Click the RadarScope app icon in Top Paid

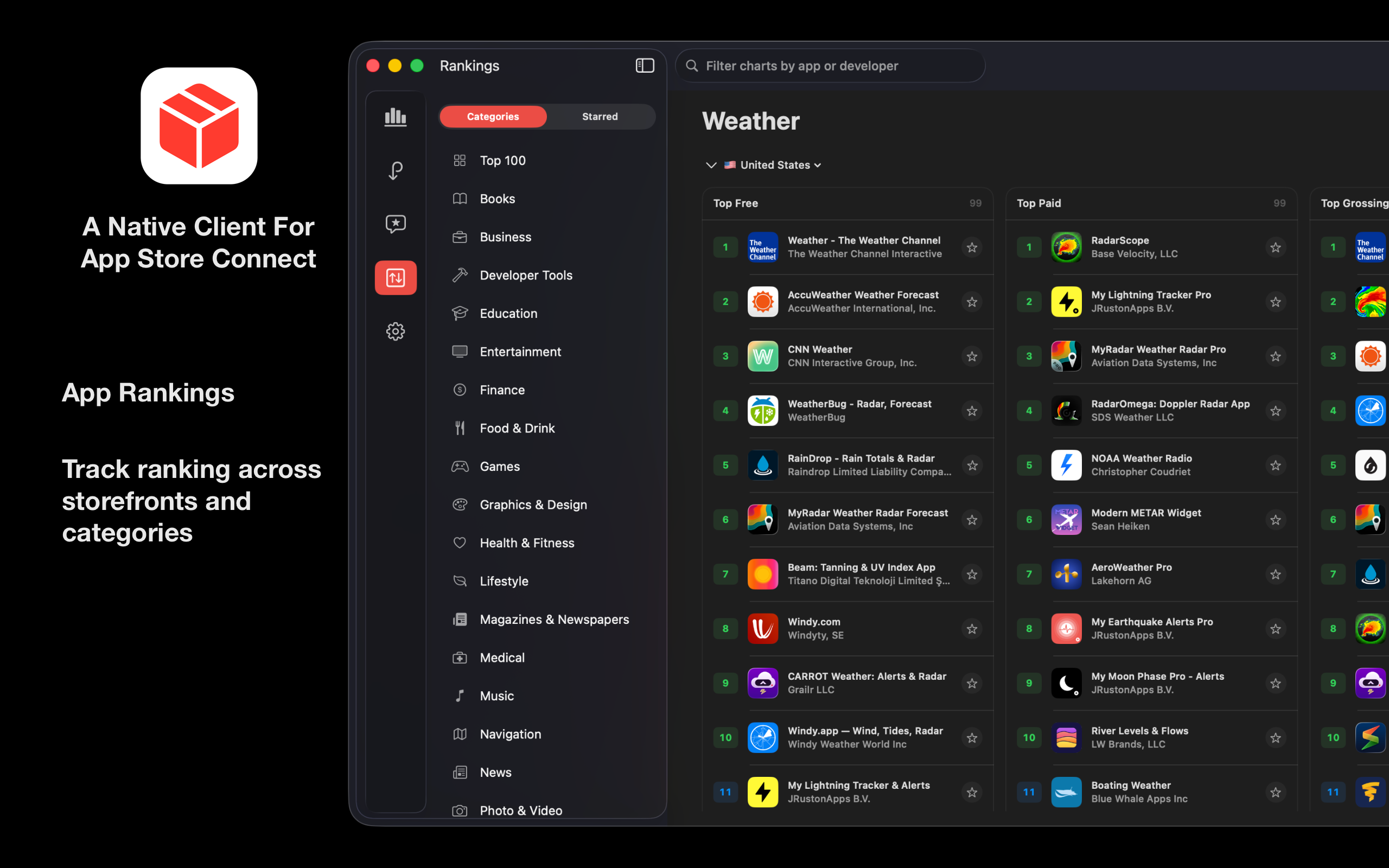pyautogui.click(x=1066, y=247)
